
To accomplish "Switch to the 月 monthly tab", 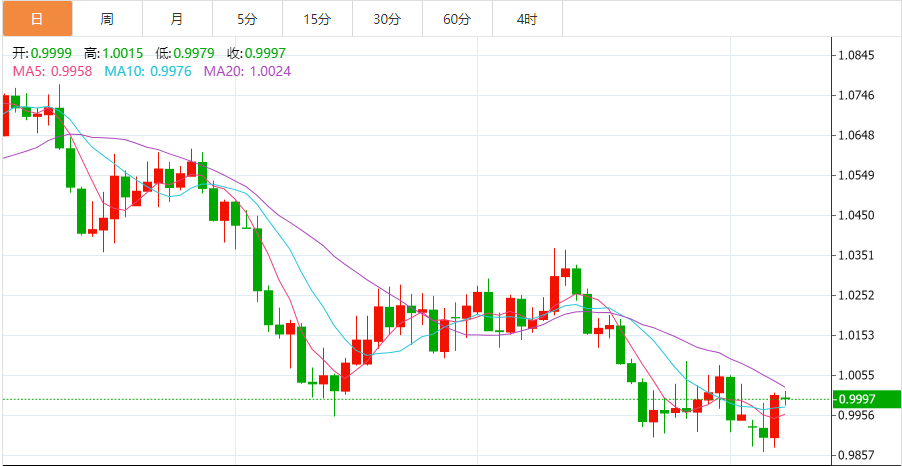I will click(x=178, y=19).
